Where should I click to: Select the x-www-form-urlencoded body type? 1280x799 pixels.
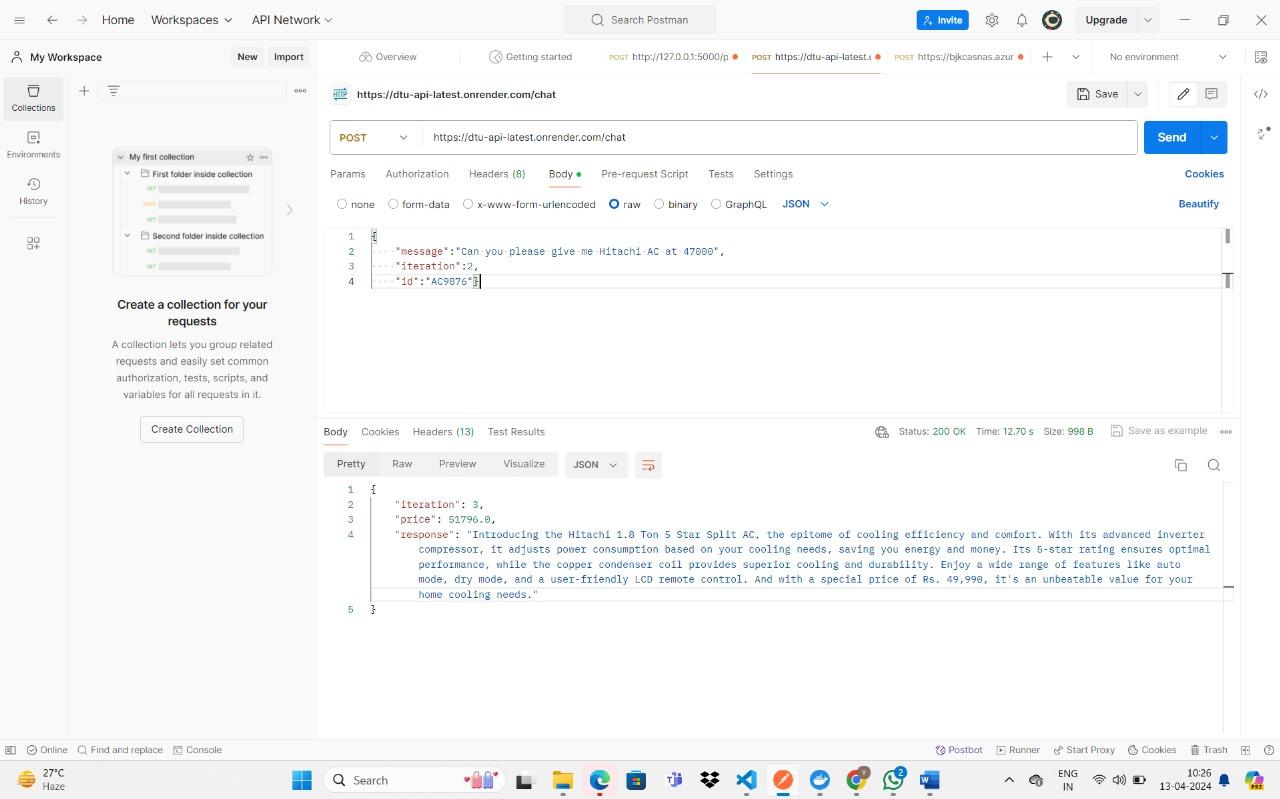529,204
